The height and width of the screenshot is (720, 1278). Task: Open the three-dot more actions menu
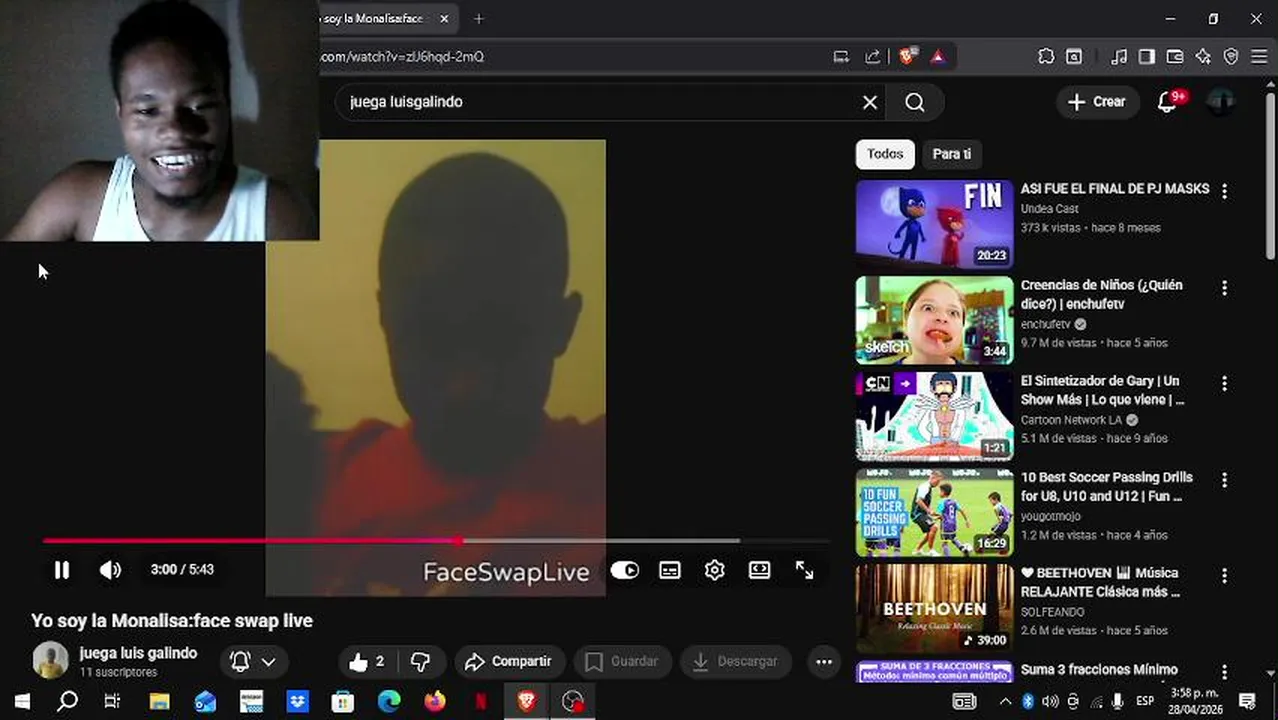pyautogui.click(x=824, y=662)
